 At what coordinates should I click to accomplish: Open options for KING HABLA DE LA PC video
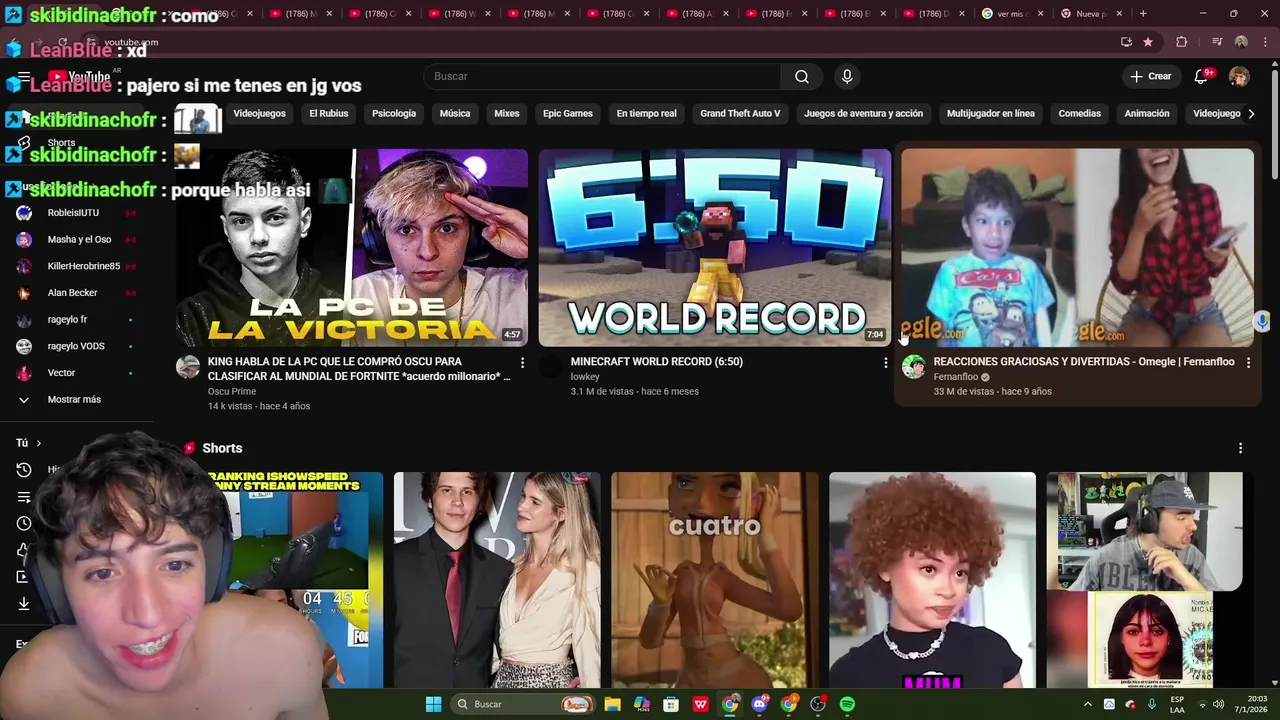coord(522,362)
